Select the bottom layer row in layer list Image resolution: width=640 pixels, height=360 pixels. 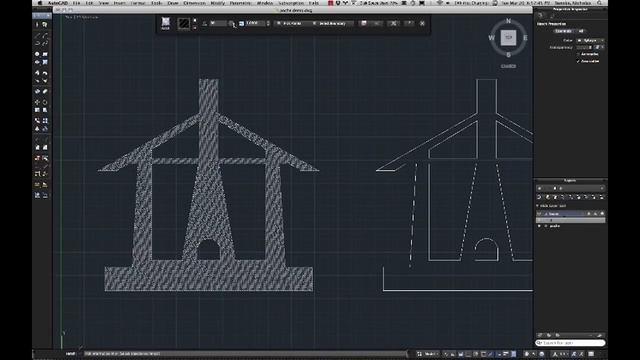pos(570,226)
